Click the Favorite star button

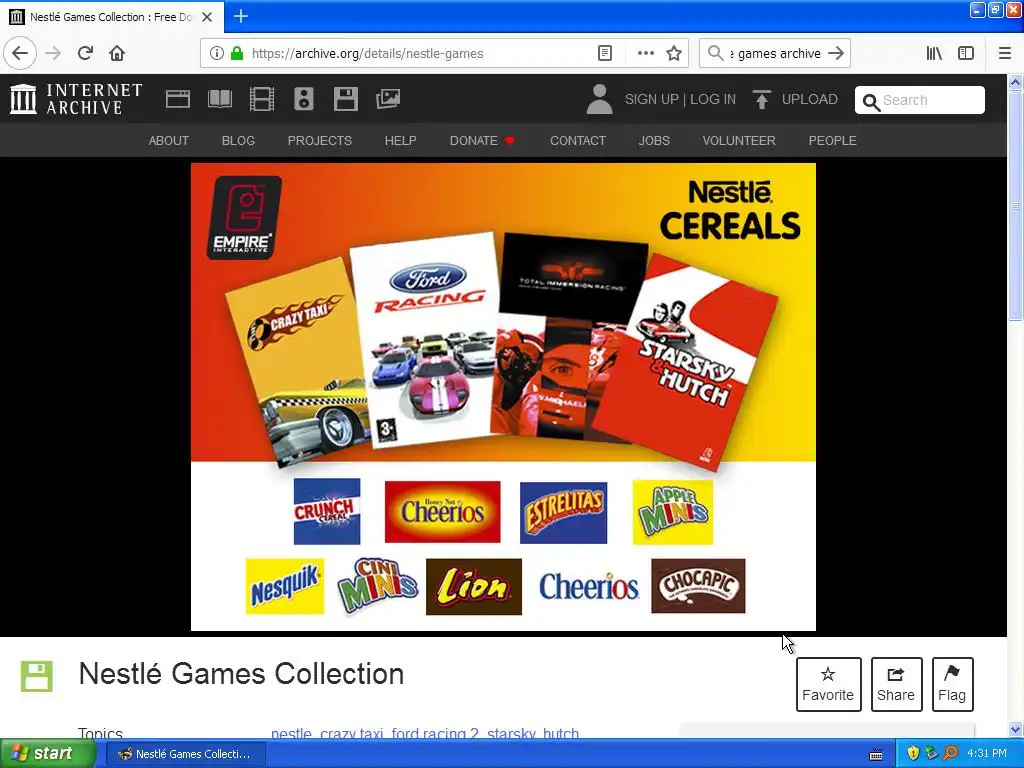[x=828, y=684]
